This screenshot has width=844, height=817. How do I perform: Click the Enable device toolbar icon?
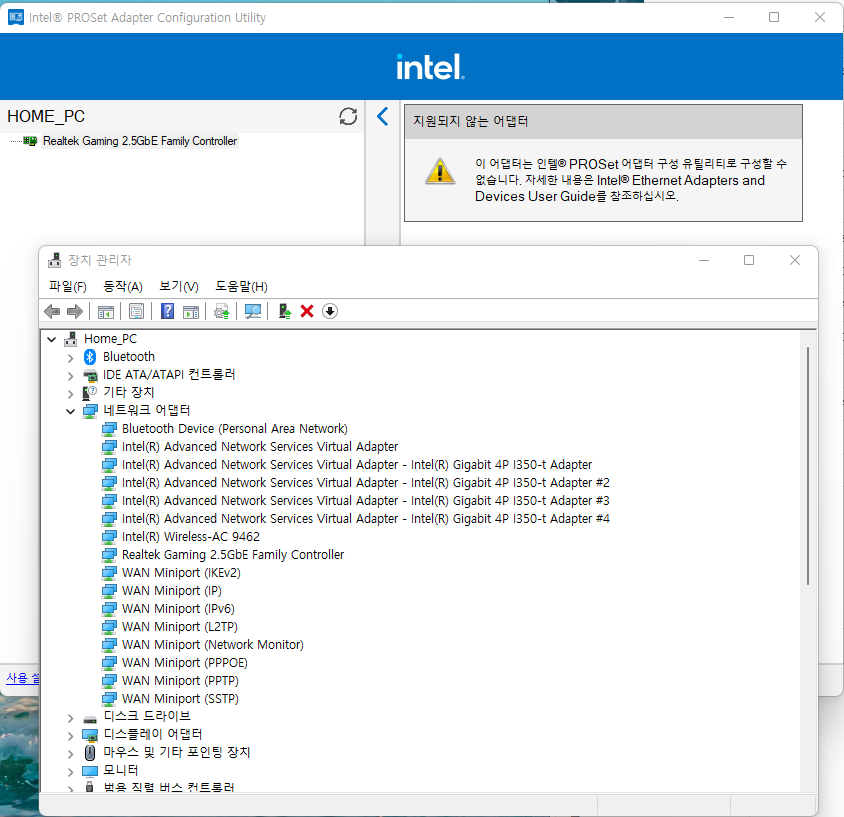(x=285, y=311)
